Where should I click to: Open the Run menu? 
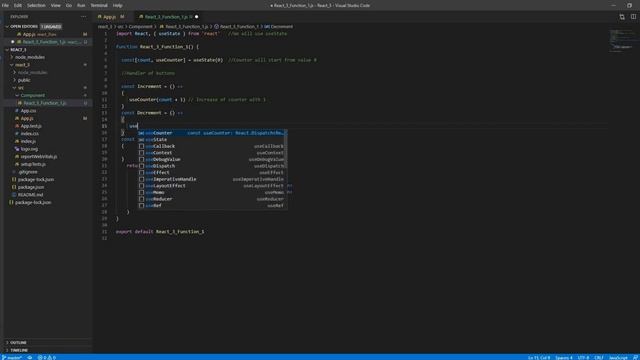pyautogui.click(x=81, y=5)
